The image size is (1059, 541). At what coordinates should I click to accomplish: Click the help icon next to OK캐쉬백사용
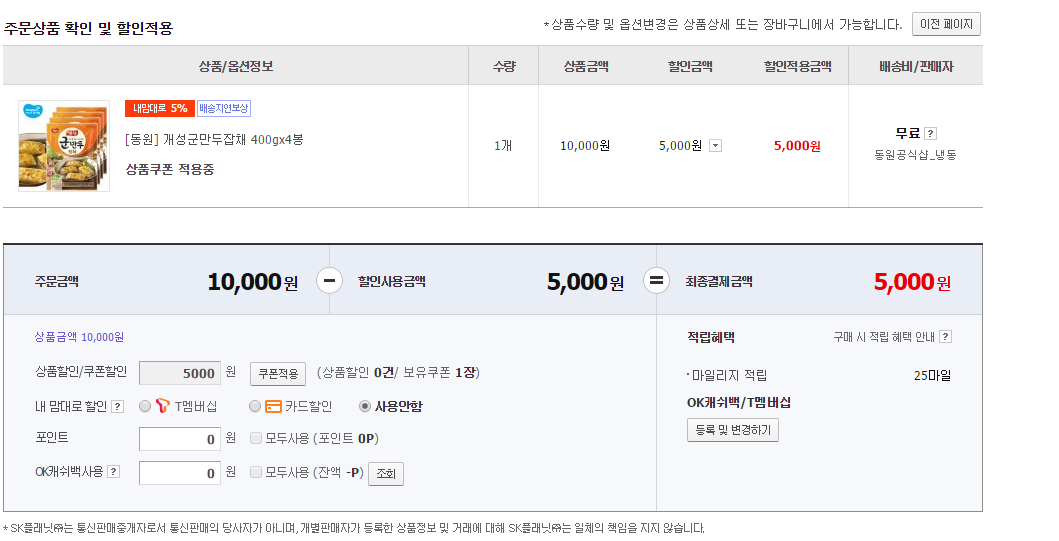pyautogui.click(x=113, y=472)
